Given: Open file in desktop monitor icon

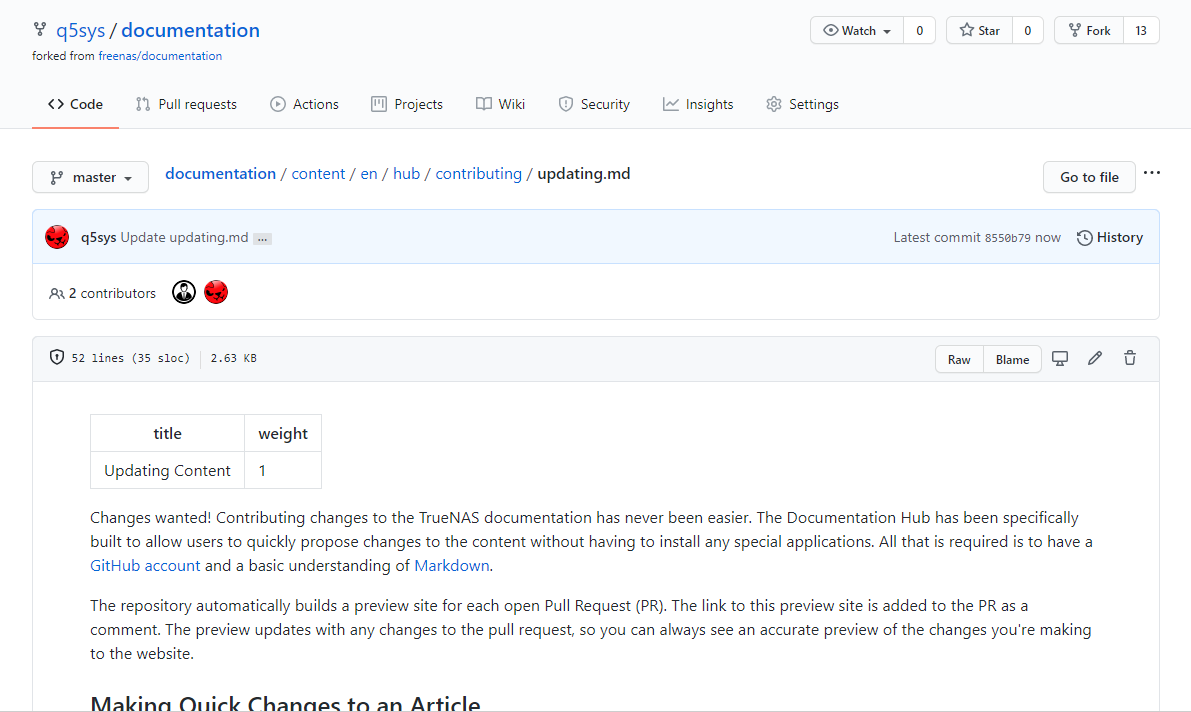Looking at the screenshot, I should click(1060, 358).
